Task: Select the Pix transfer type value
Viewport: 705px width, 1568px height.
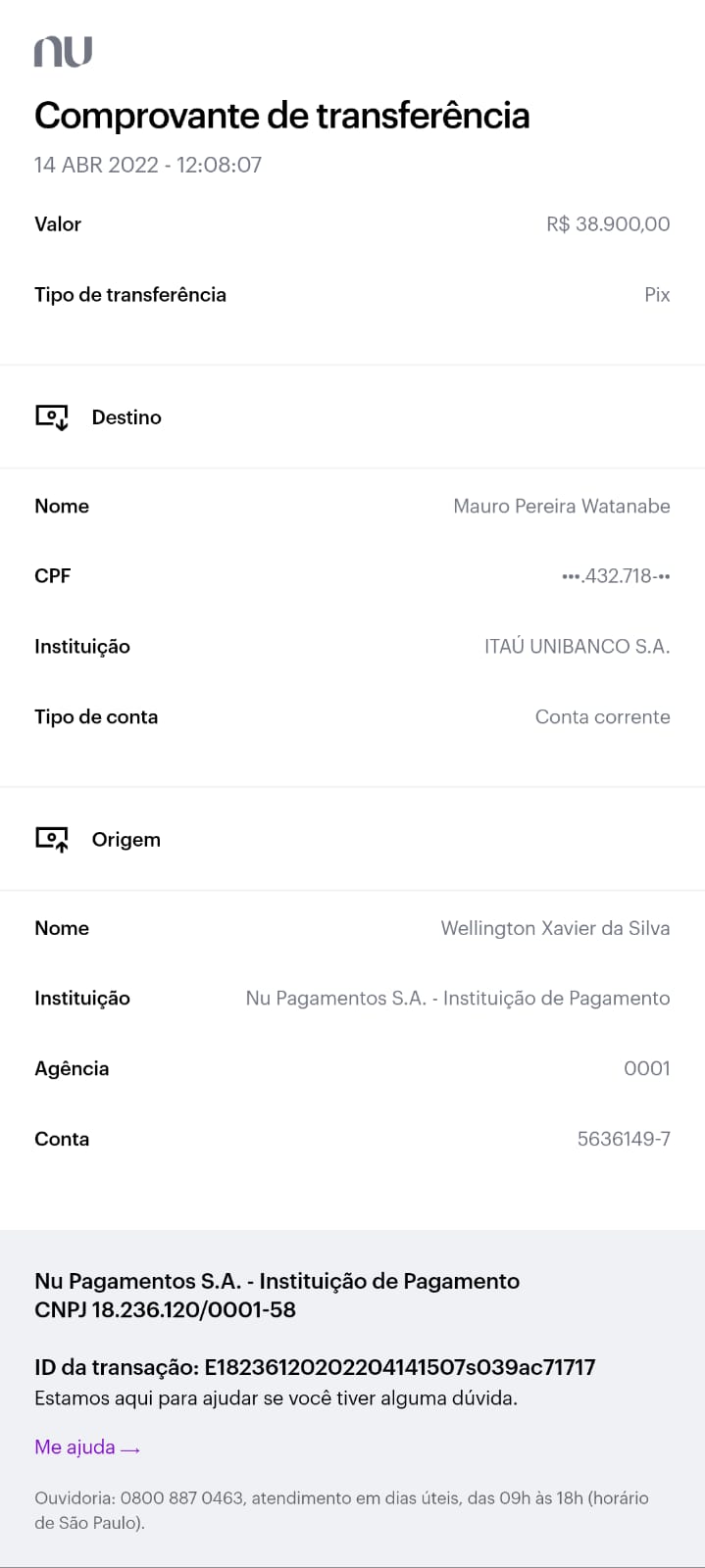Action: click(657, 295)
